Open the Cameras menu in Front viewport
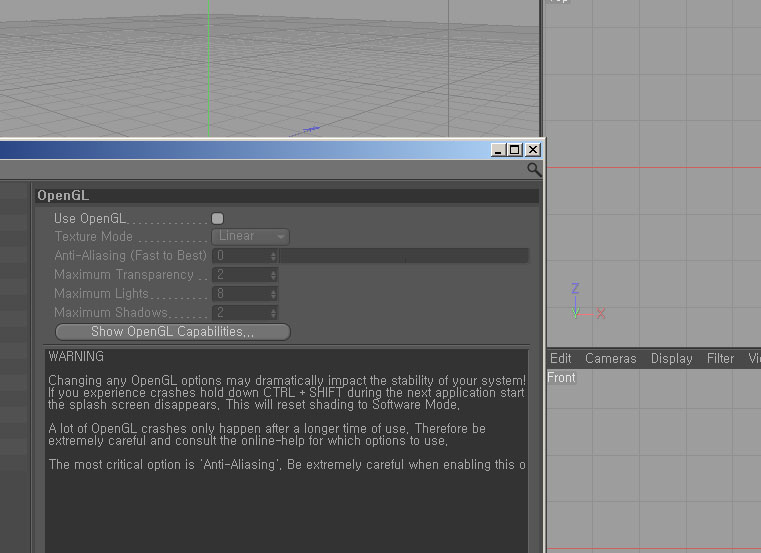The width and height of the screenshot is (761, 553). coord(611,358)
